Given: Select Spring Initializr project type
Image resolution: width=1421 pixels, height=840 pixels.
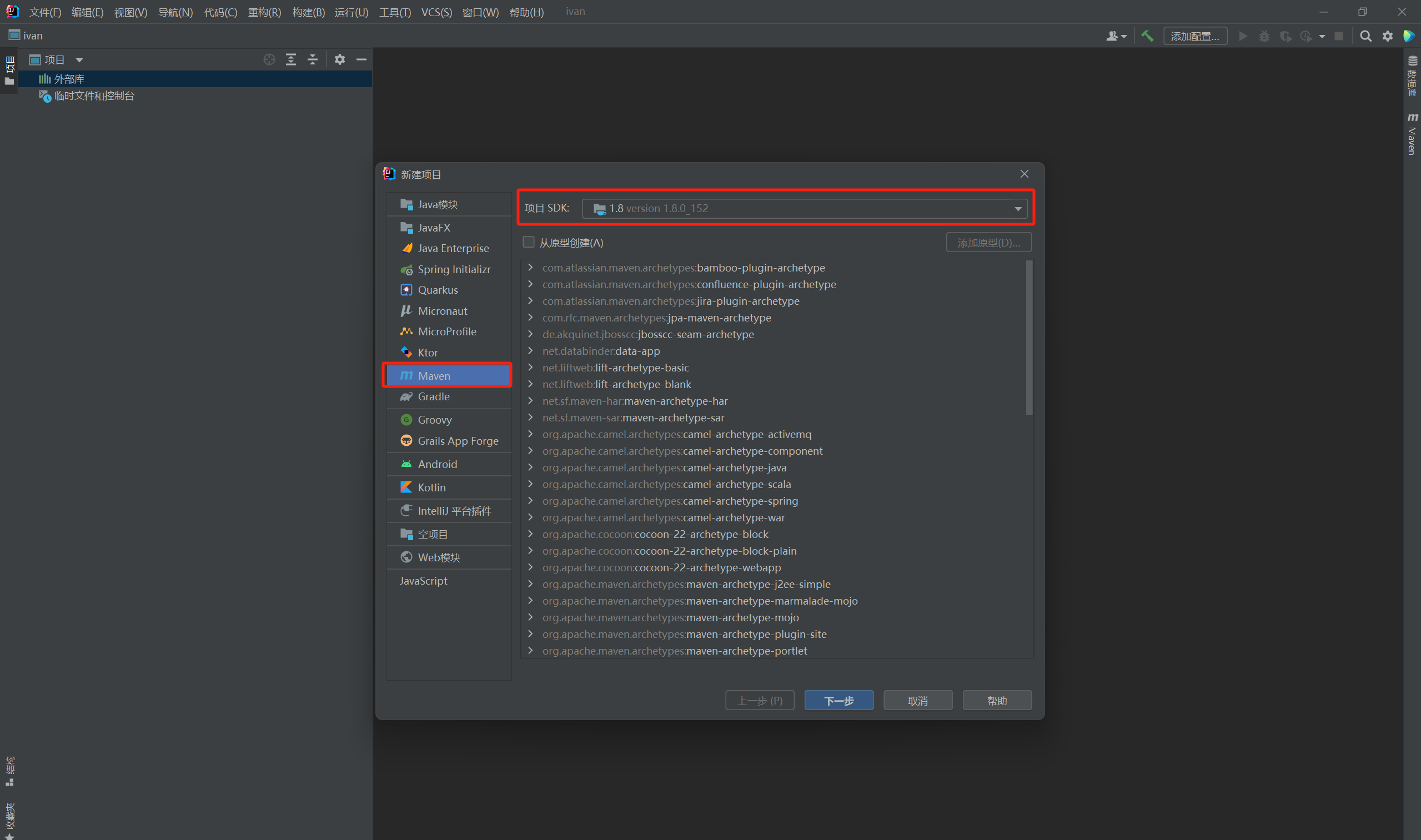Looking at the screenshot, I should click(x=449, y=269).
